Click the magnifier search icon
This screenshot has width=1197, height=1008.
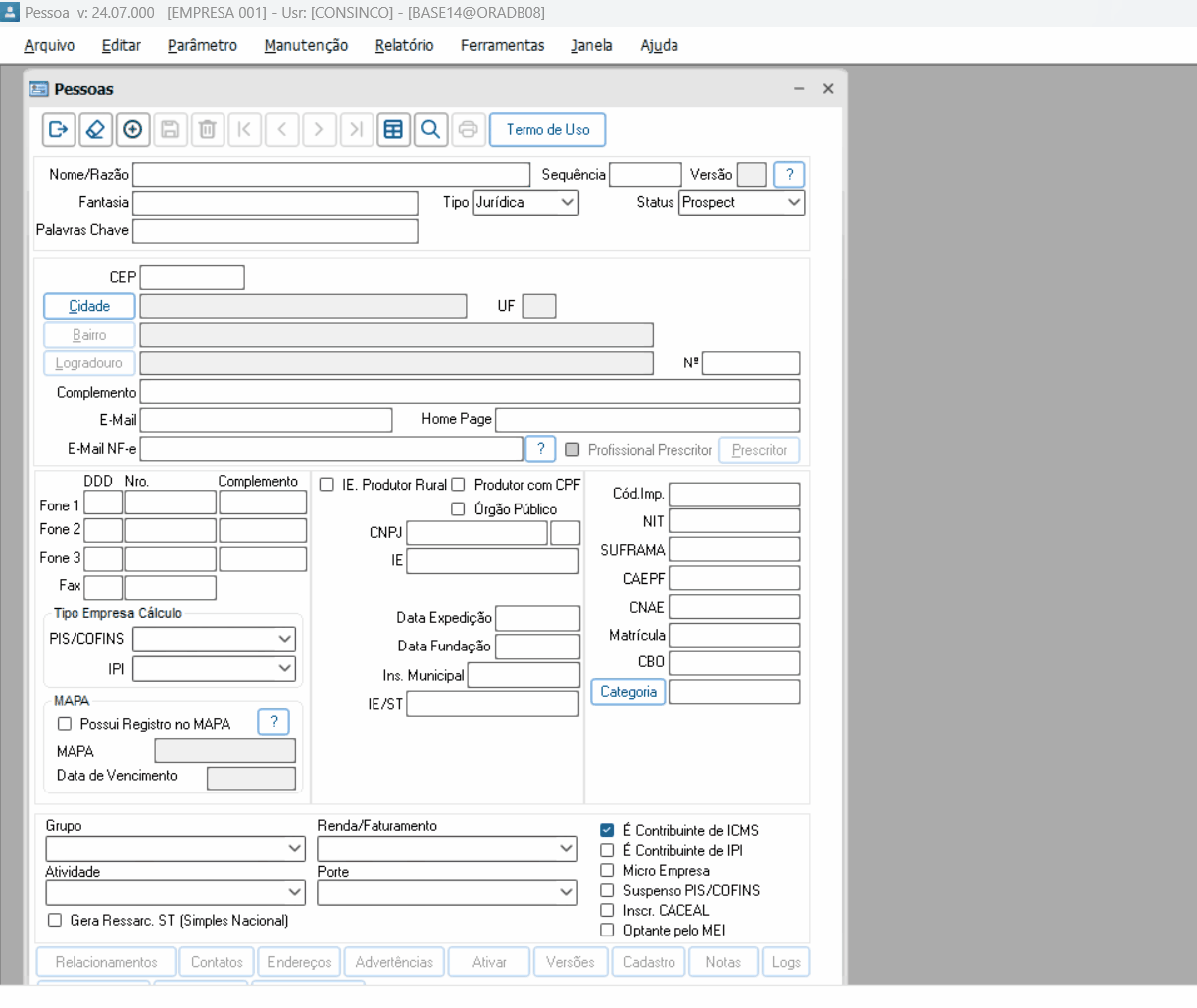(x=430, y=130)
